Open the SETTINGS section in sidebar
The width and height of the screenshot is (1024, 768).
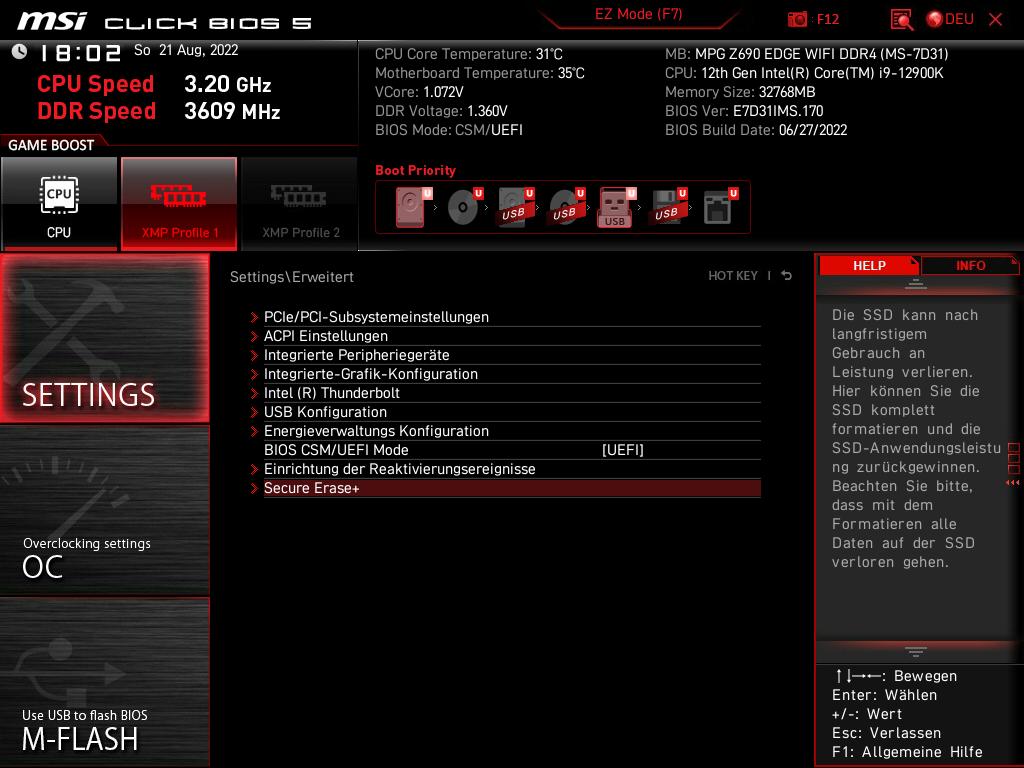click(104, 338)
